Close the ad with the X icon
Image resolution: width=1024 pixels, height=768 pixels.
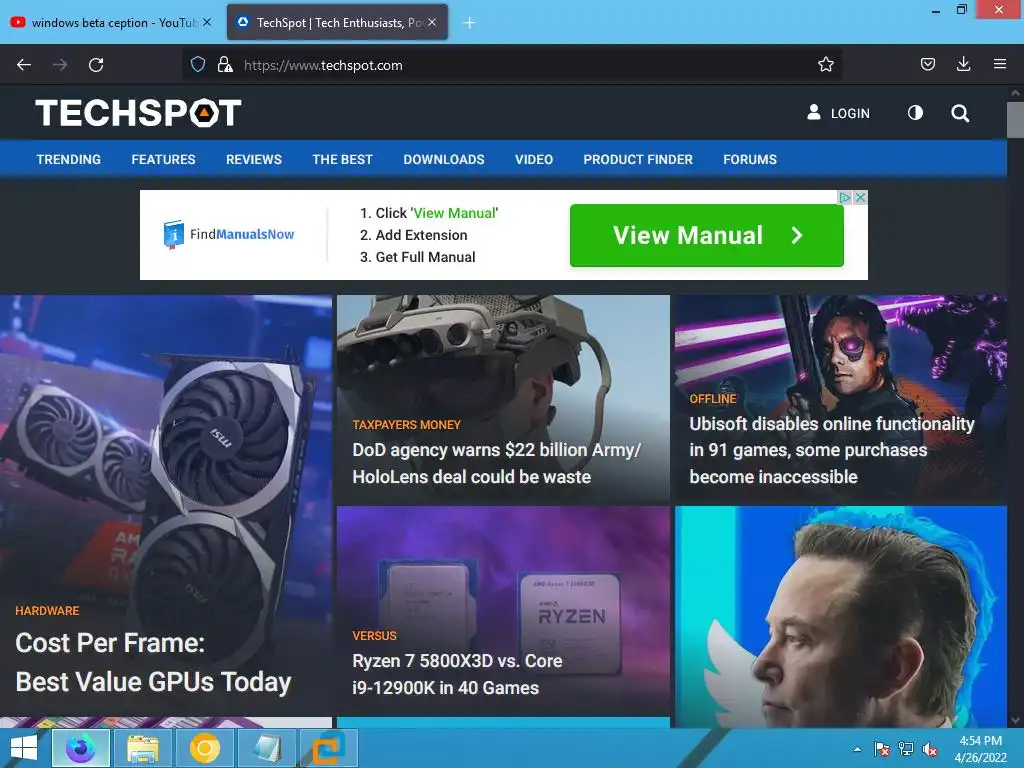[x=861, y=197]
